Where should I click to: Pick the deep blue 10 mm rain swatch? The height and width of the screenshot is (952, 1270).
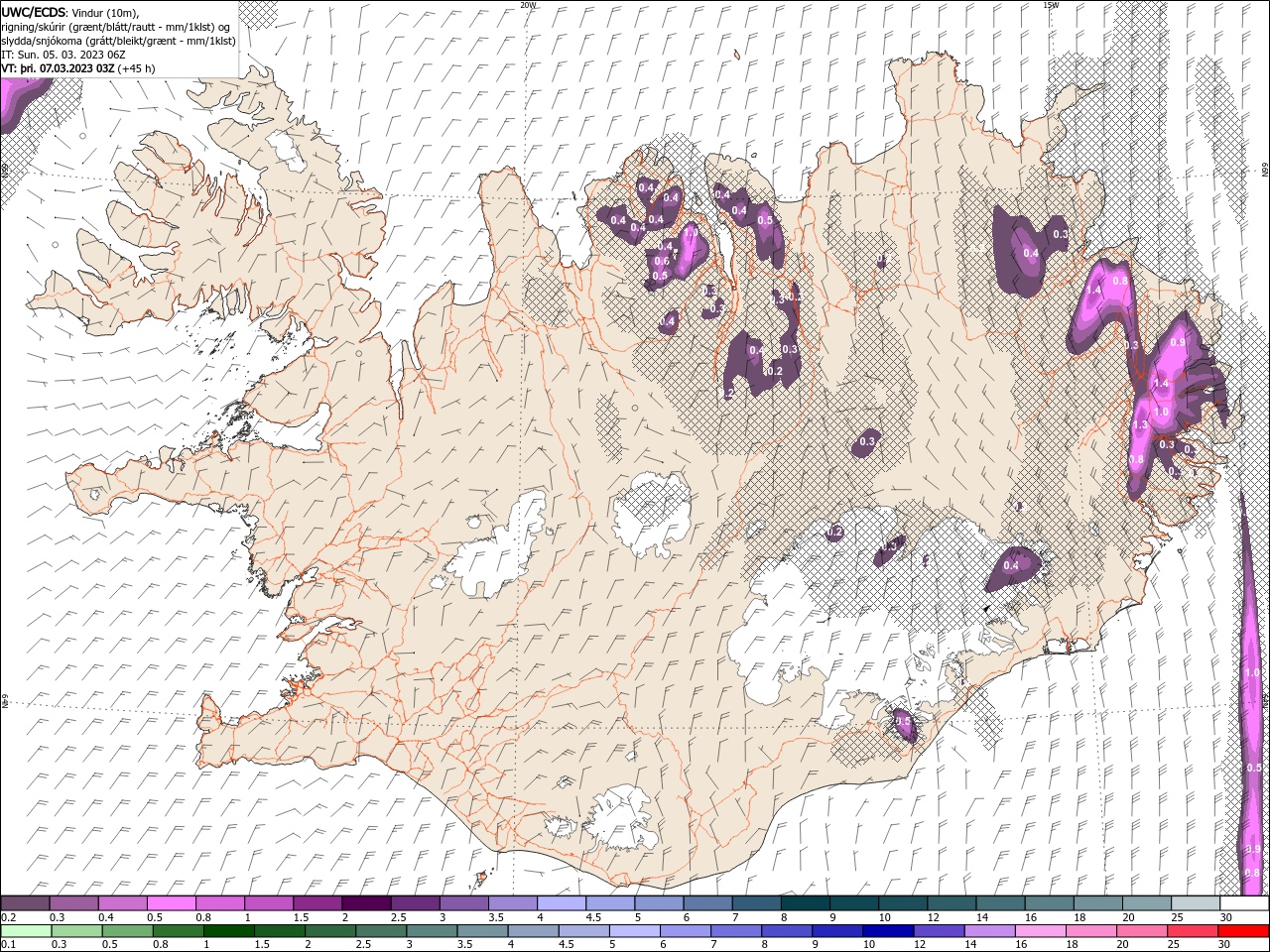coord(887,930)
